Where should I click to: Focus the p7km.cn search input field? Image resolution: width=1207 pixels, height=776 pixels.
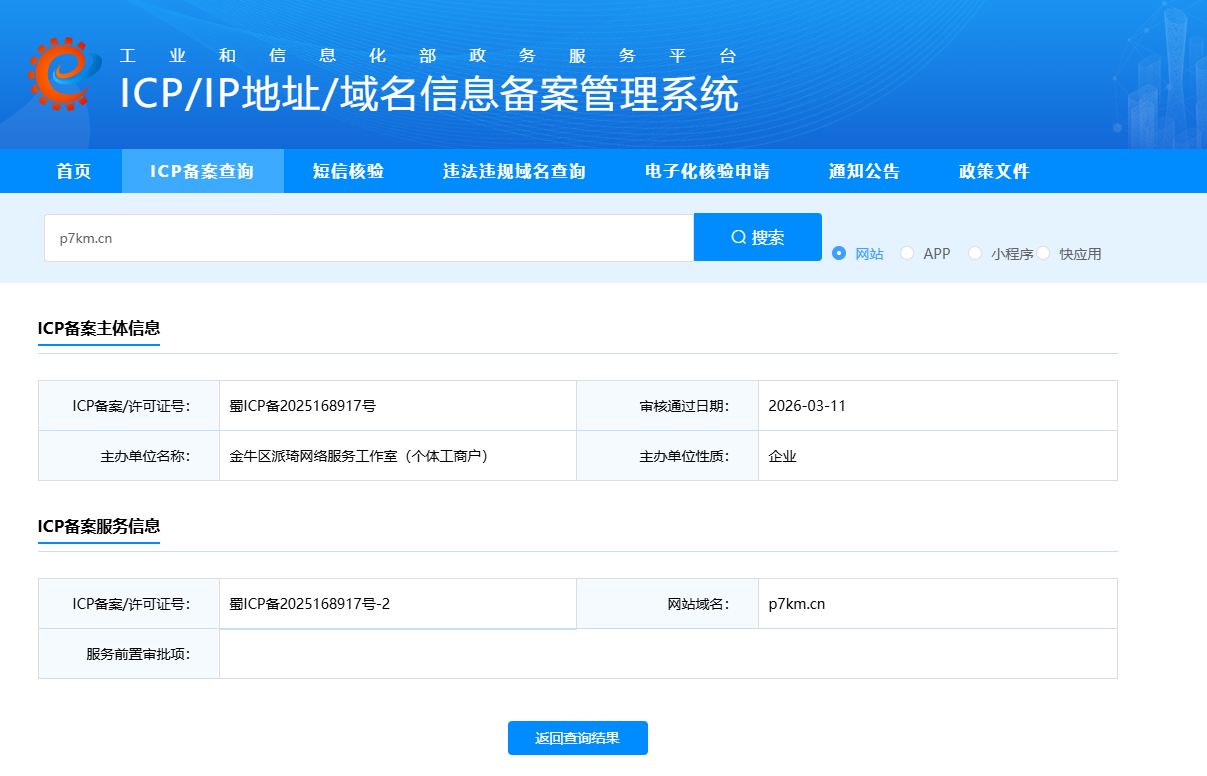click(x=369, y=238)
